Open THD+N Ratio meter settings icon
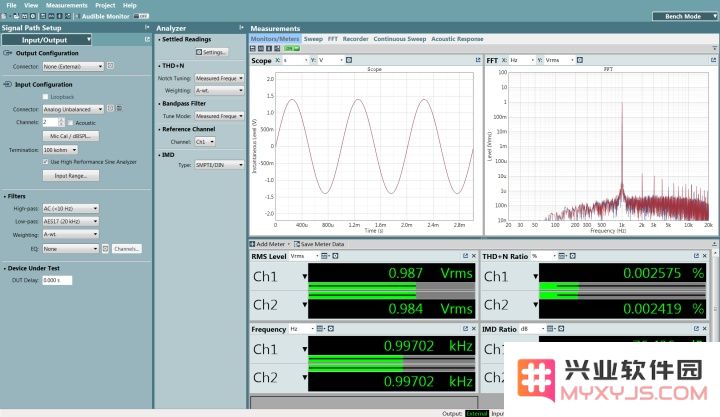 pyautogui.click(x=573, y=256)
